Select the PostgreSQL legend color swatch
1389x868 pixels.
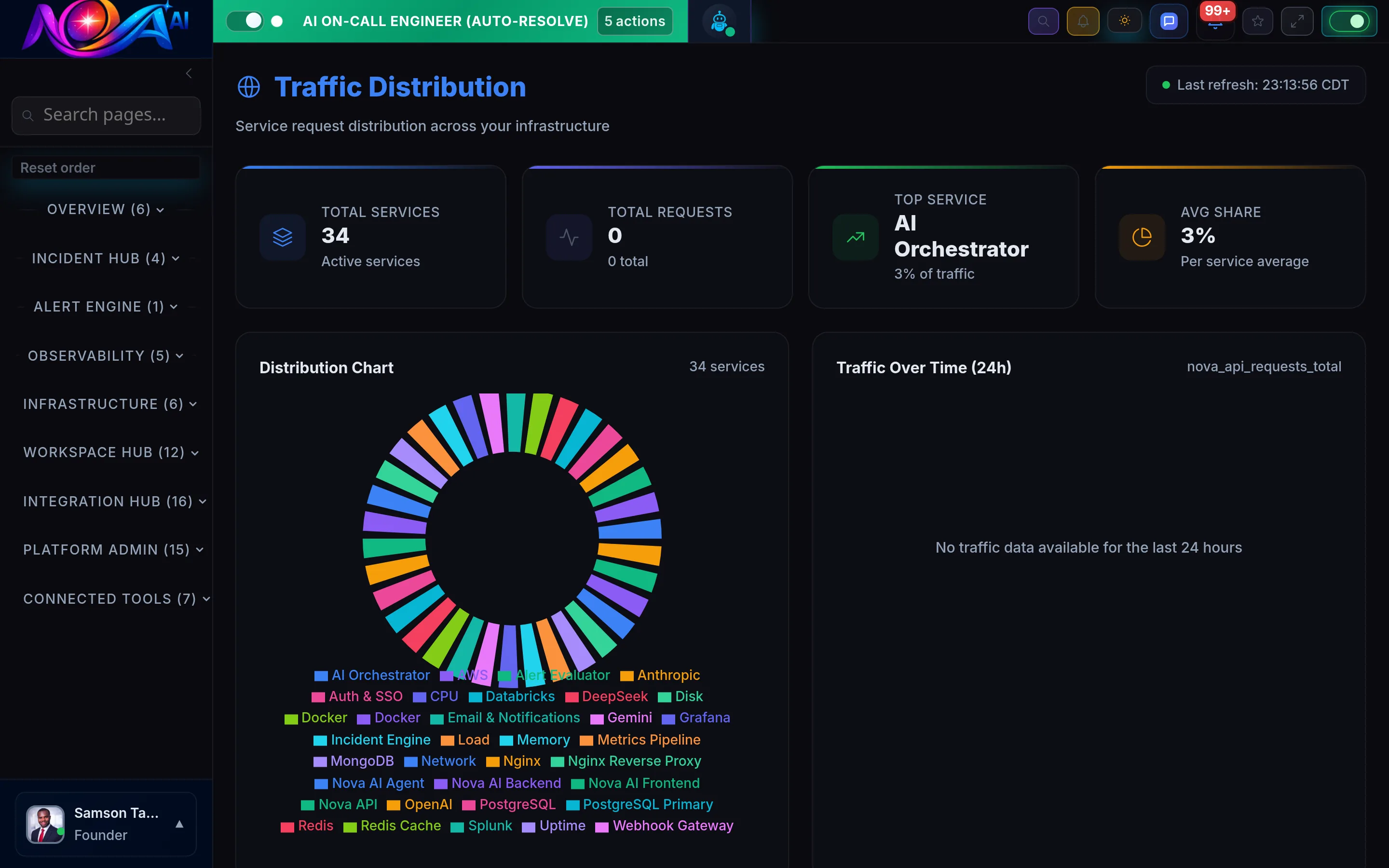pos(470,804)
